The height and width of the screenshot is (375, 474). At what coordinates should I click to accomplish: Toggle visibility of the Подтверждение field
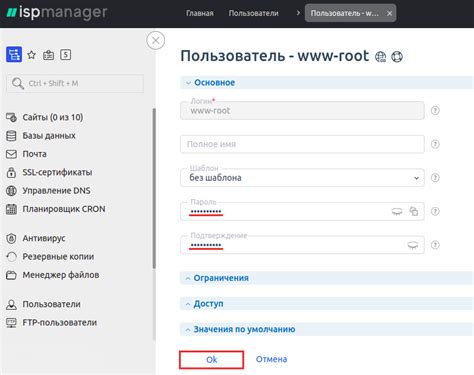point(413,245)
